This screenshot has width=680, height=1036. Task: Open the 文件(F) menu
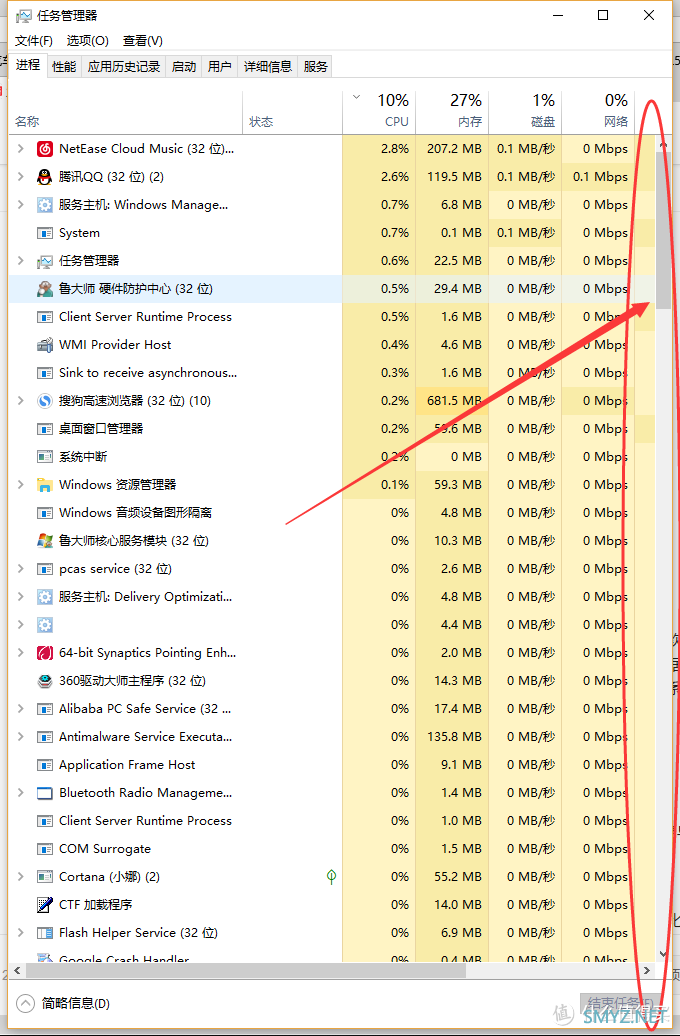point(34,41)
